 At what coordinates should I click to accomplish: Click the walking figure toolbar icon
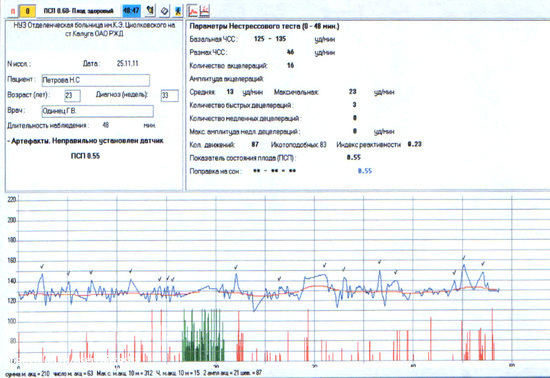click(178, 11)
